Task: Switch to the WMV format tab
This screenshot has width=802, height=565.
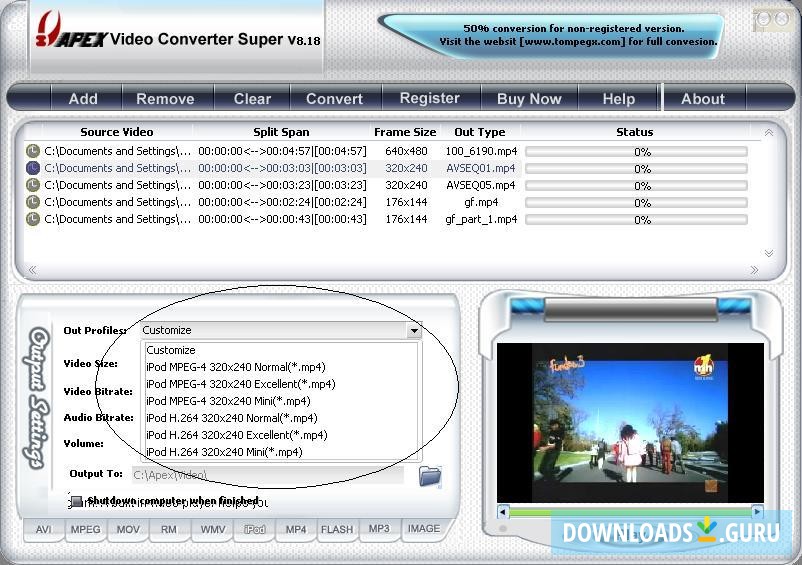Action: tap(213, 530)
